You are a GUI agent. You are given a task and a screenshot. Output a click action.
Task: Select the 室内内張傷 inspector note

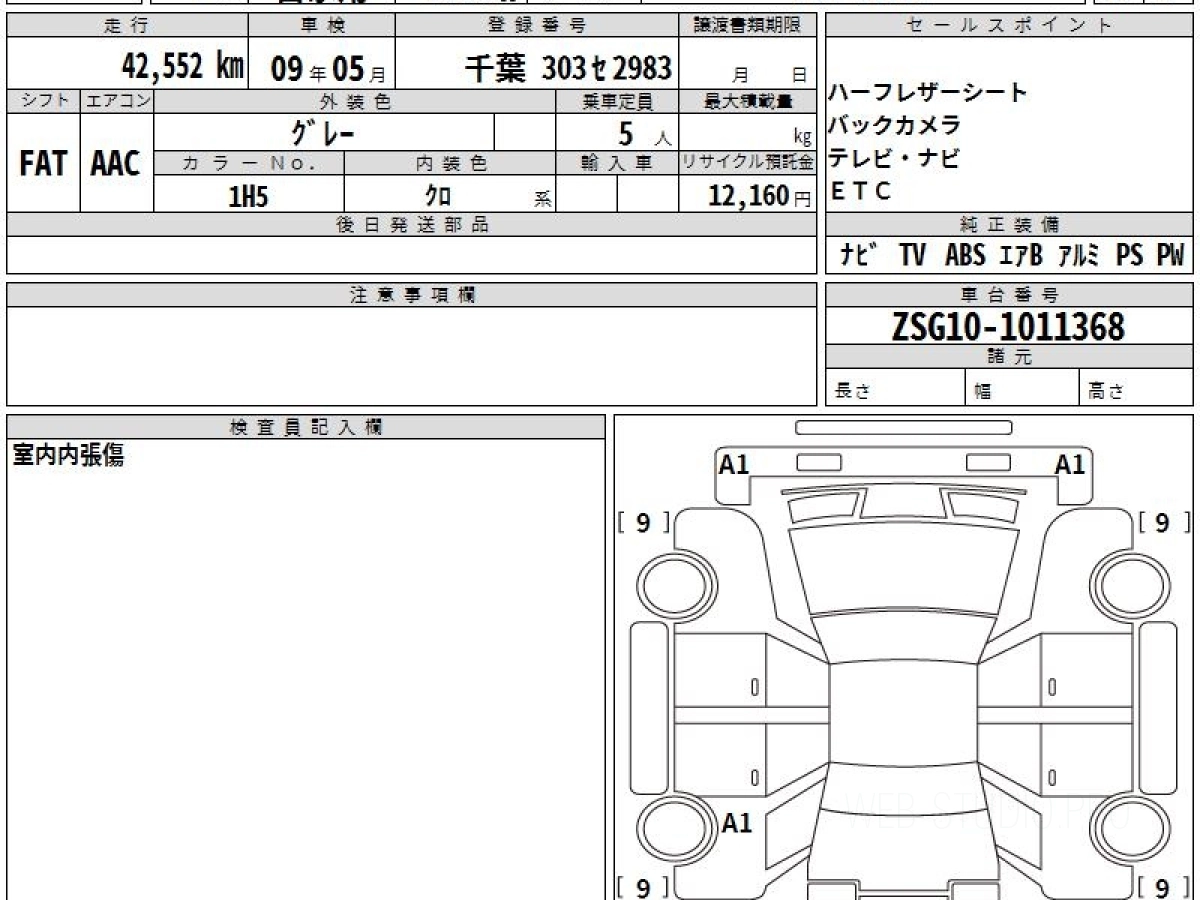point(68,455)
